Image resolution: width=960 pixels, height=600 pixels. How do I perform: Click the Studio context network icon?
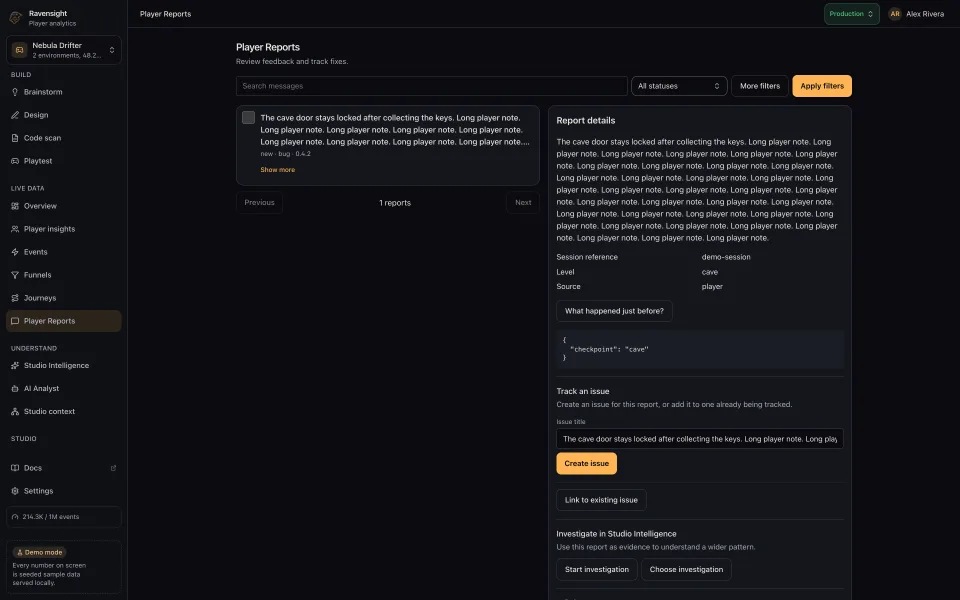tap(15, 411)
